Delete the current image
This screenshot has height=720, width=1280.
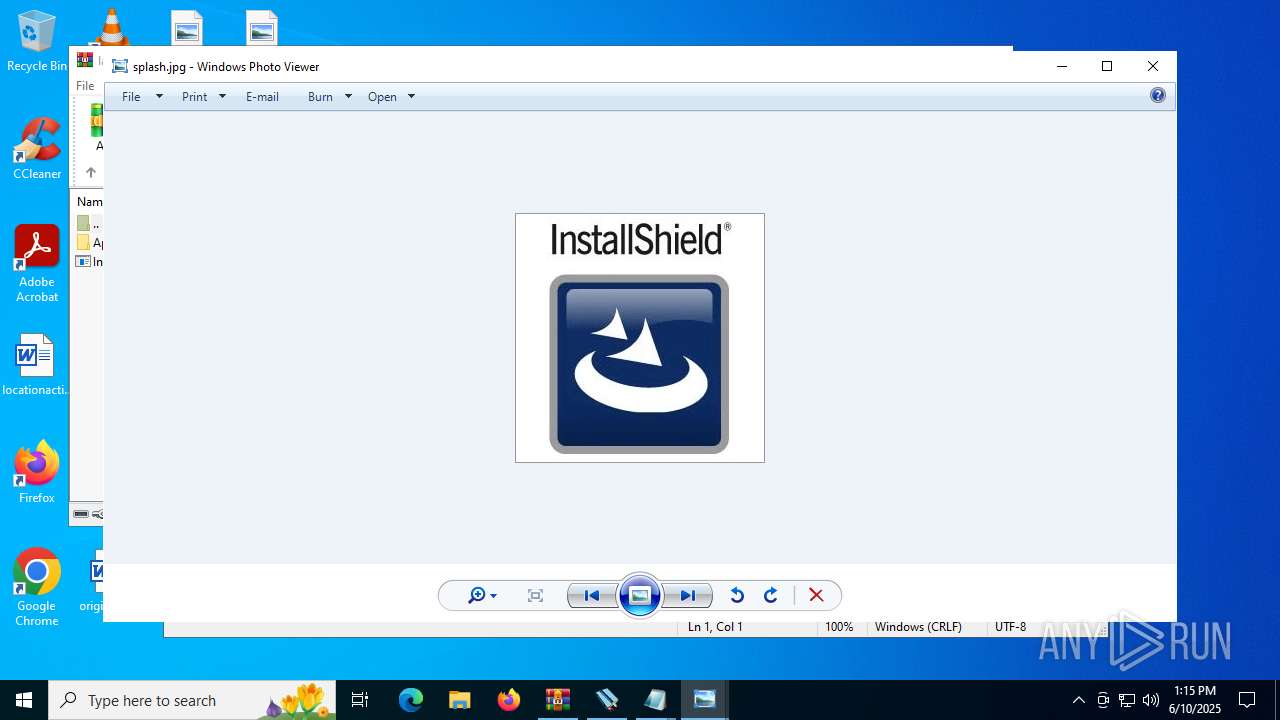pos(816,596)
